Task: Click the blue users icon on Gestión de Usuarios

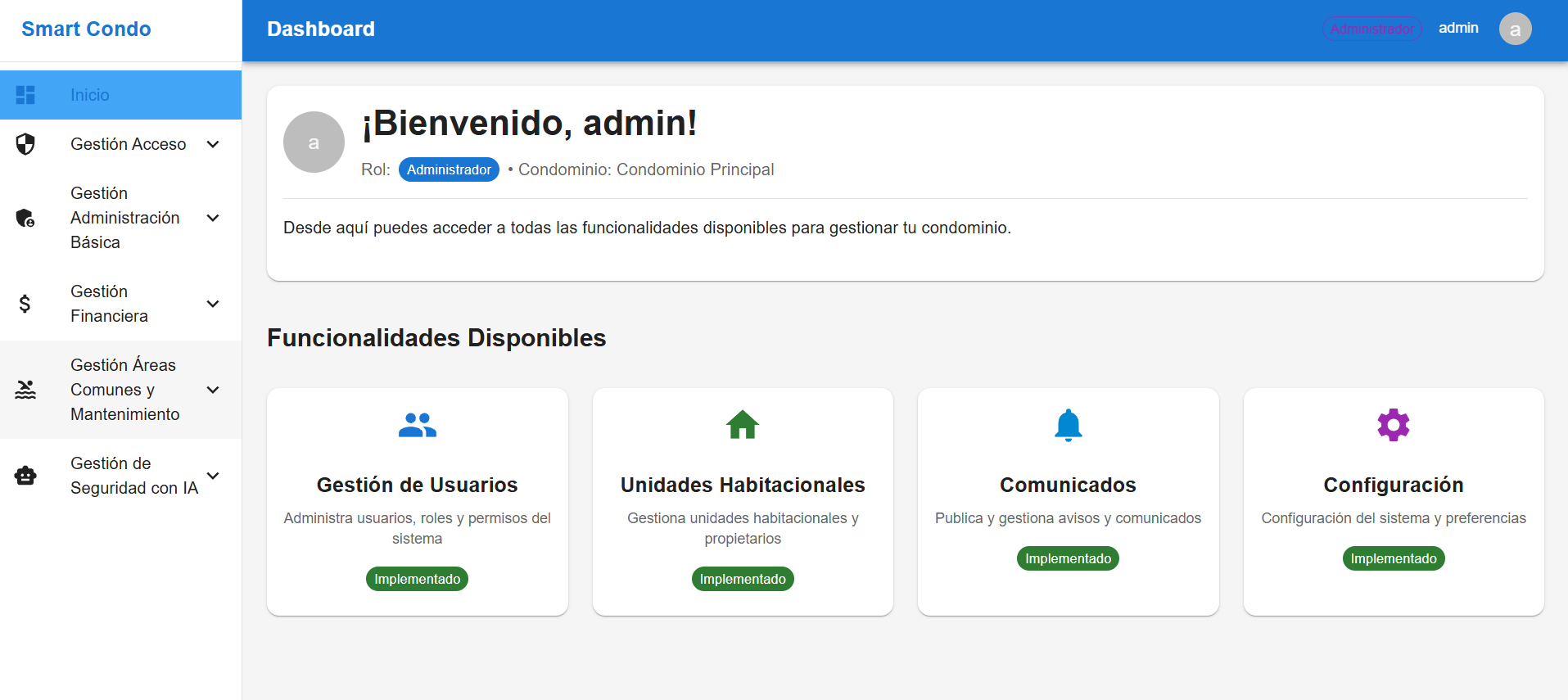Action: 417,425
